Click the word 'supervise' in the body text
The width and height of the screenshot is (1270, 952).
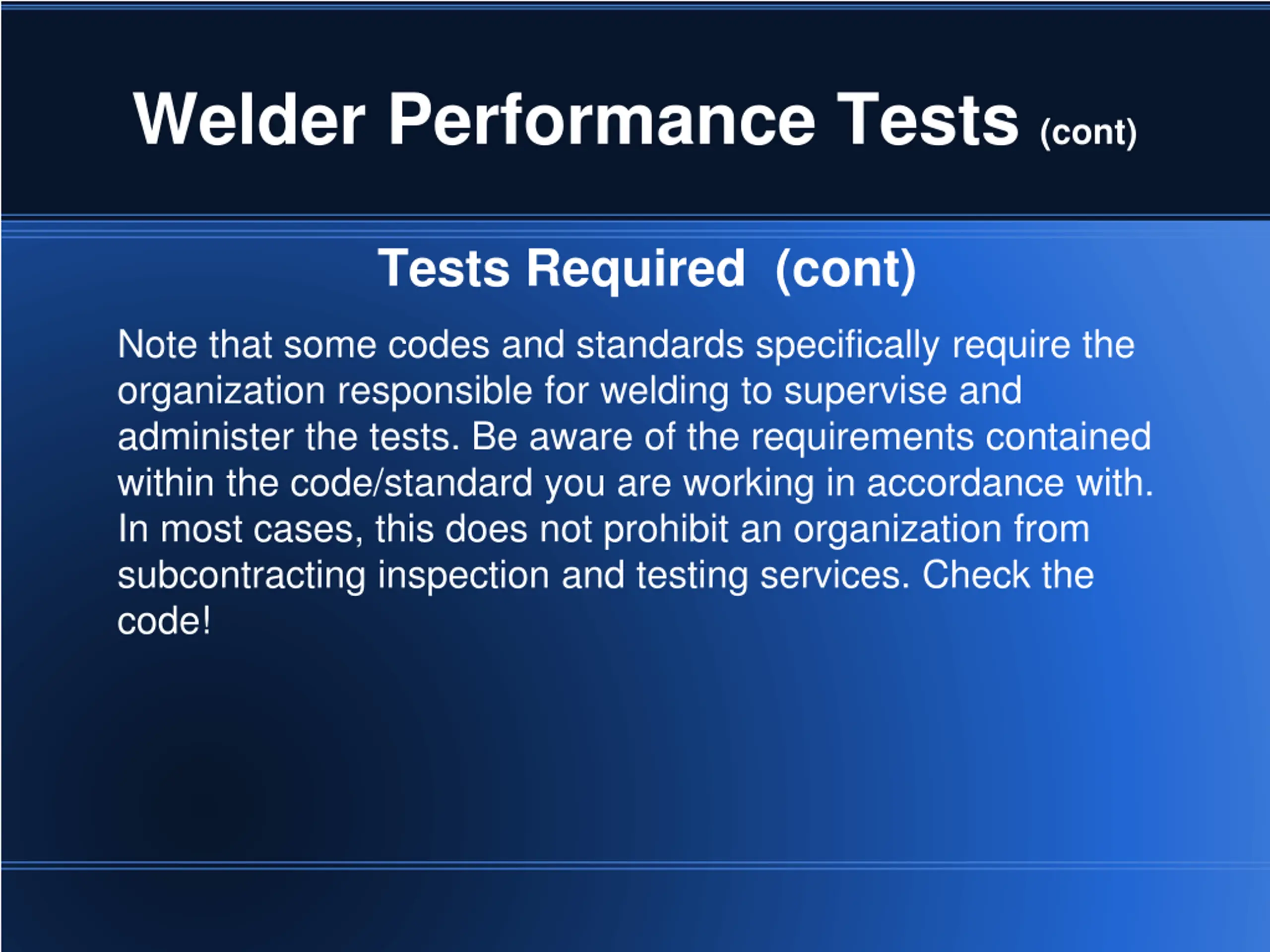tap(866, 391)
